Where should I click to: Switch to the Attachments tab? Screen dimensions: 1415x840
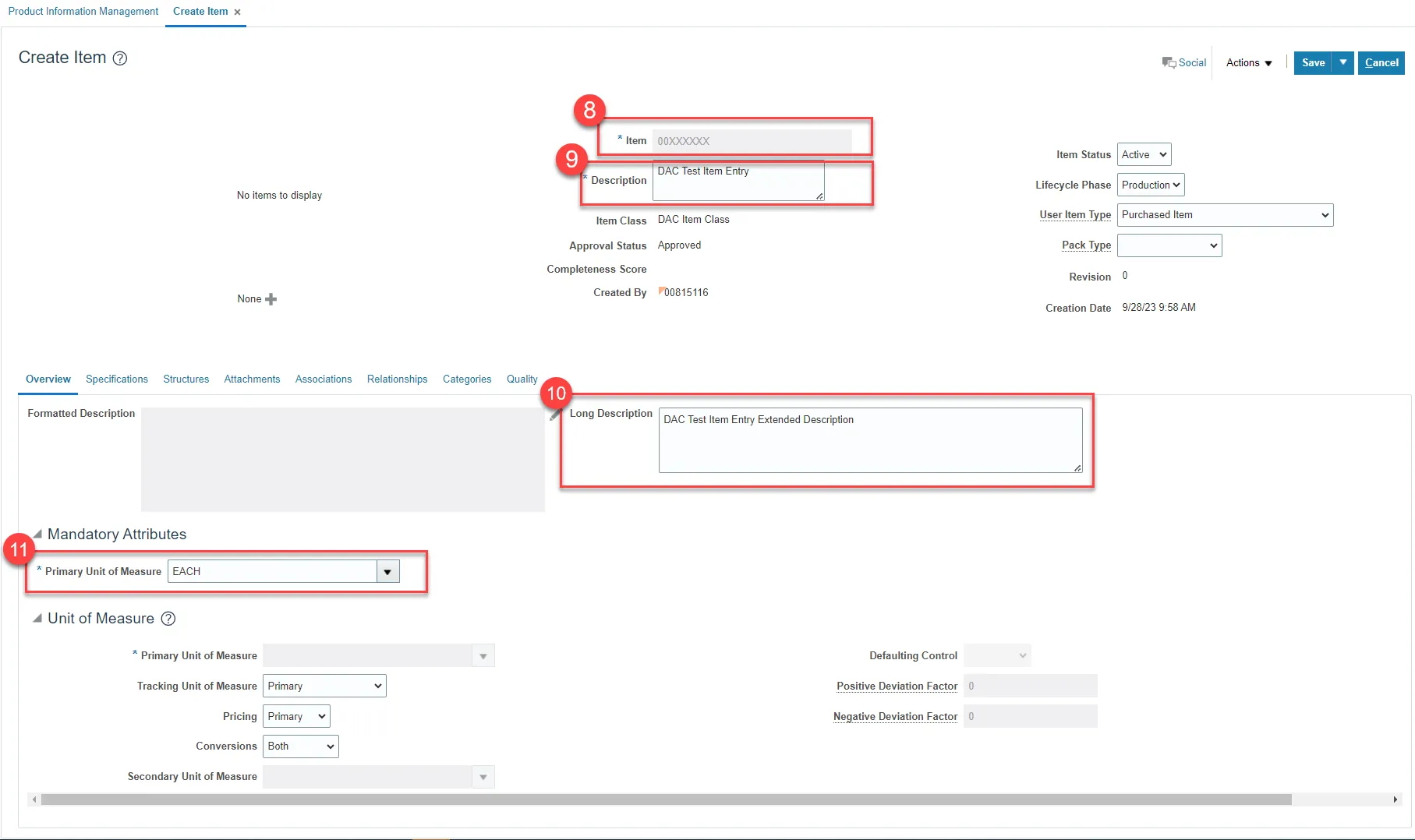point(252,379)
